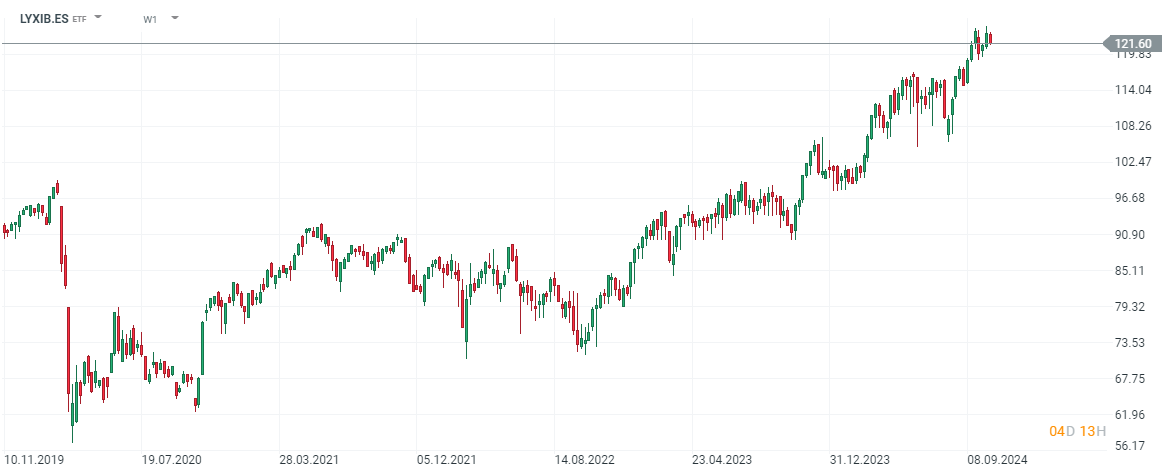
Task: Click the 56.17 bottom price axis value
Action: (1133, 446)
